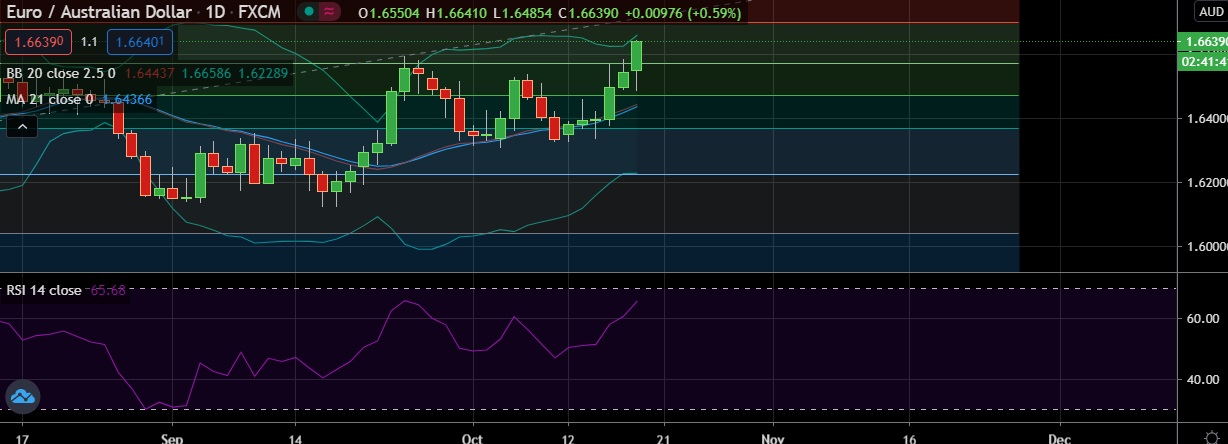Image resolution: width=1228 pixels, height=444 pixels.
Task: Click the current price label 1.66390 on price axis
Action: (x=1203, y=42)
